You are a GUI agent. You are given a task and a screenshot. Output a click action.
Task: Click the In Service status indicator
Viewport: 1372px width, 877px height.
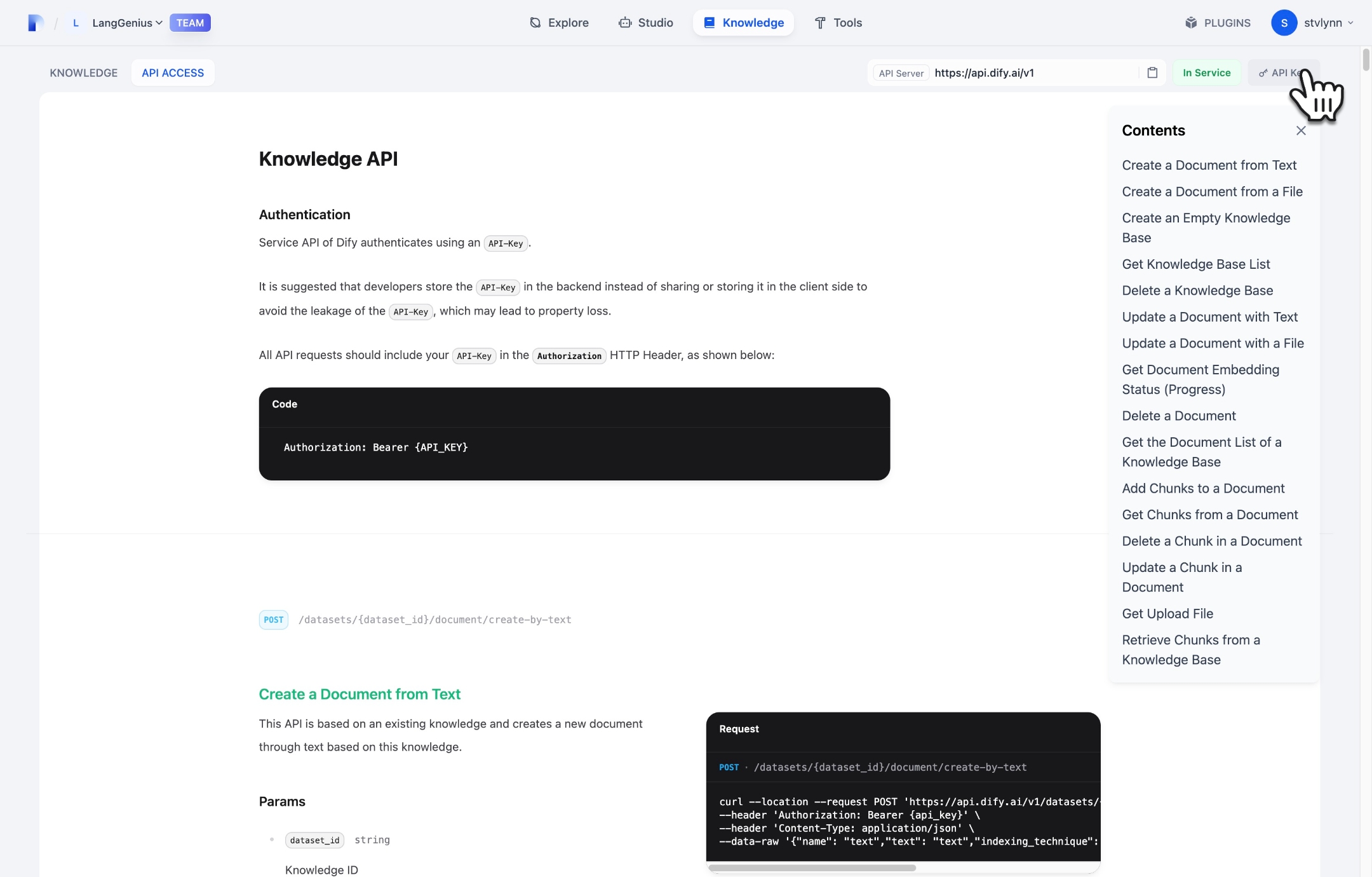coord(1206,72)
